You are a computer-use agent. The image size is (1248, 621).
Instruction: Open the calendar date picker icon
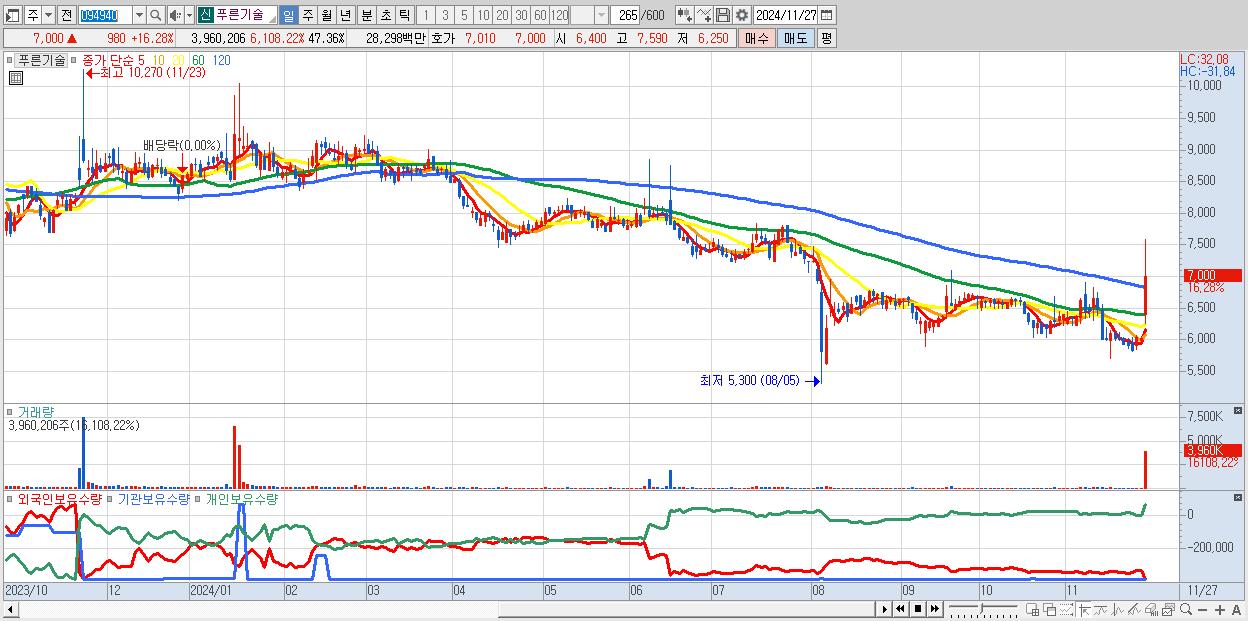pos(827,15)
